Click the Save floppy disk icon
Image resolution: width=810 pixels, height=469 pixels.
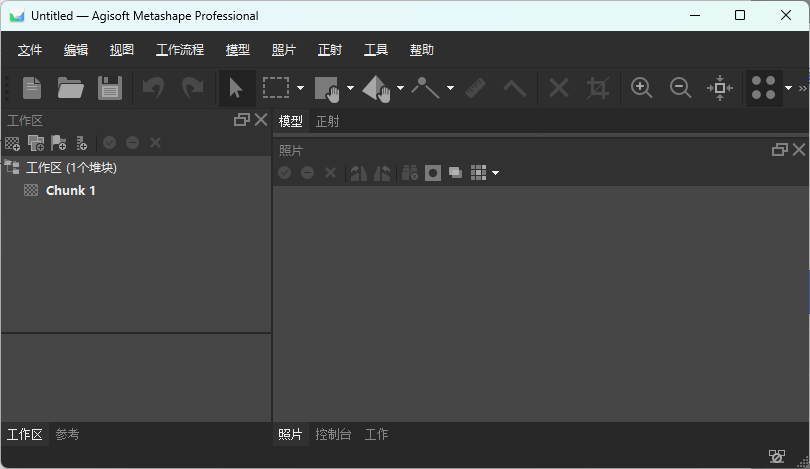point(109,88)
